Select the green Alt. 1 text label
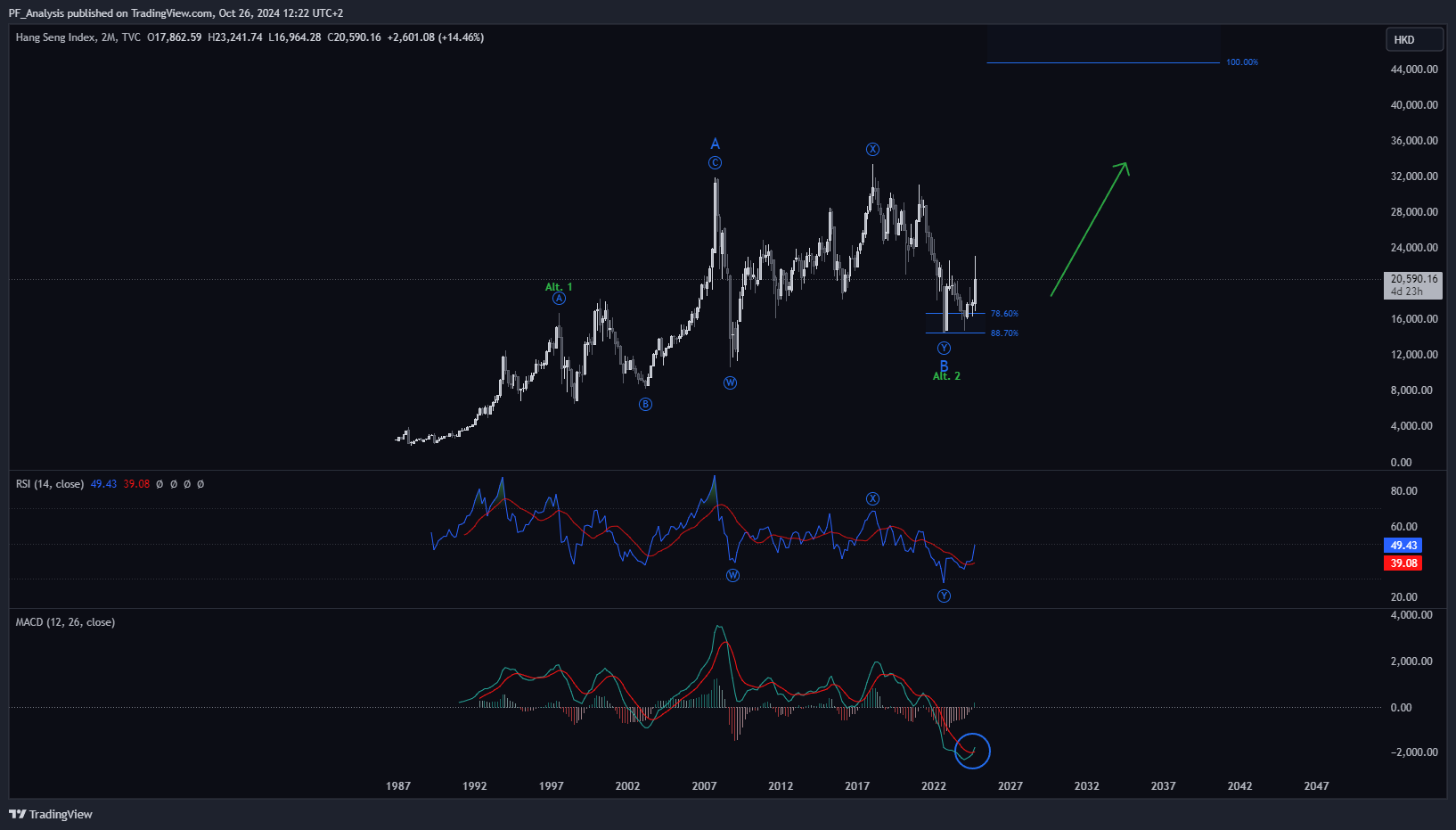Screen dimensions: 1456x830 coord(559,287)
